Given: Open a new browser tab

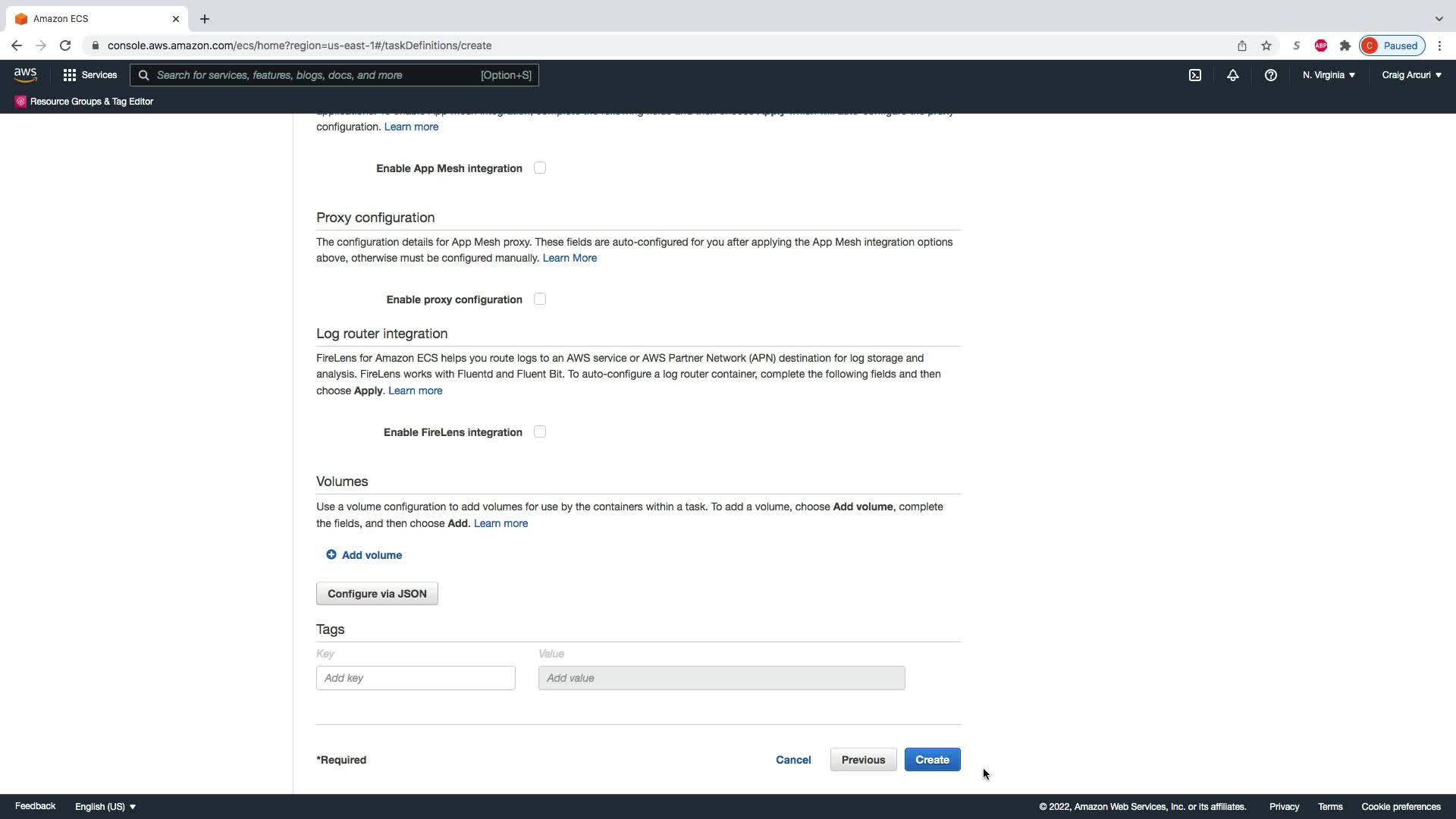Looking at the screenshot, I should (x=205, y=19).
